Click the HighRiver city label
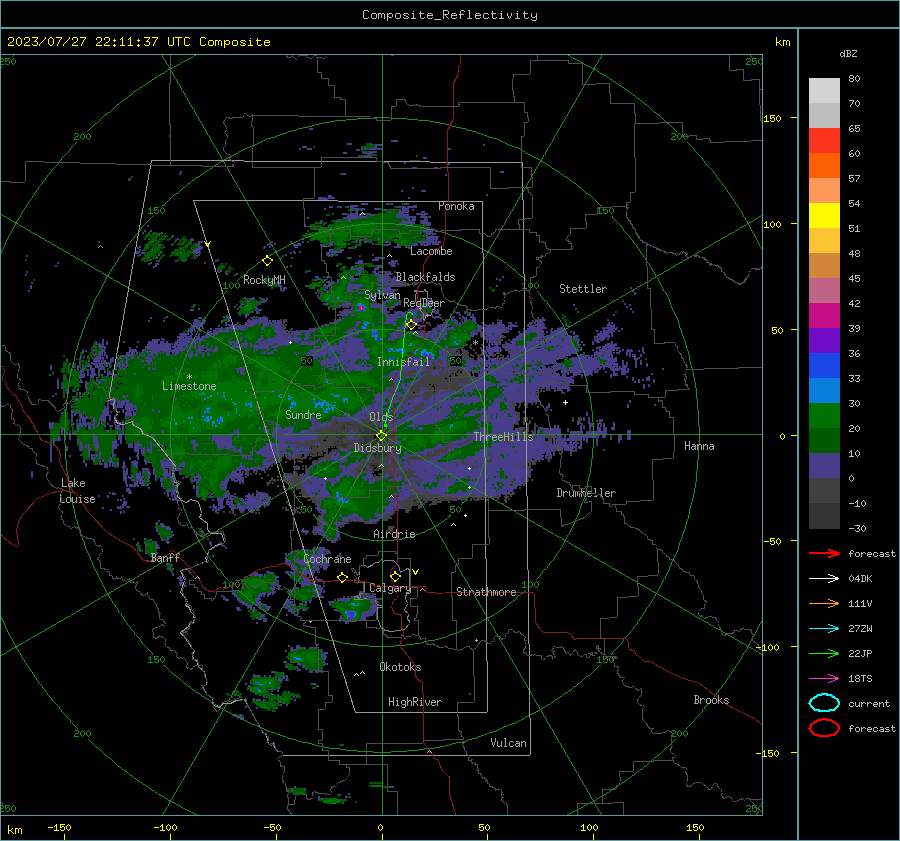Image resolution: width=900 pixels, height=841 pixels. pyautogui.click(x=414, y=702)
